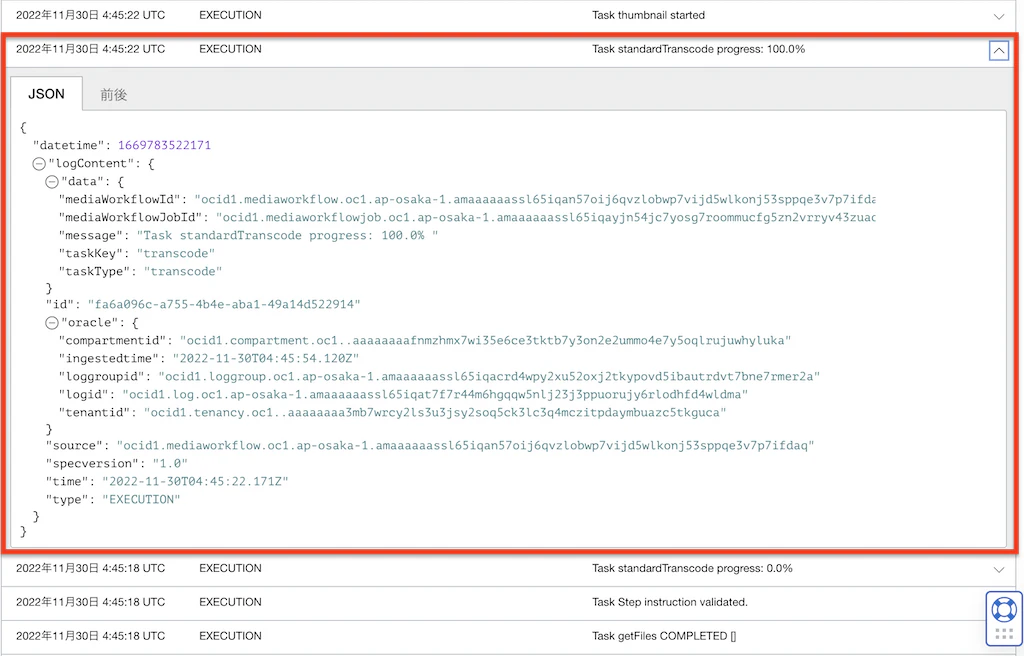Click EXECUTION in the standardTranscode 0.0% row
This screenshot has width=1024, height=656.
pyautogui.click(x=231, y=568)
